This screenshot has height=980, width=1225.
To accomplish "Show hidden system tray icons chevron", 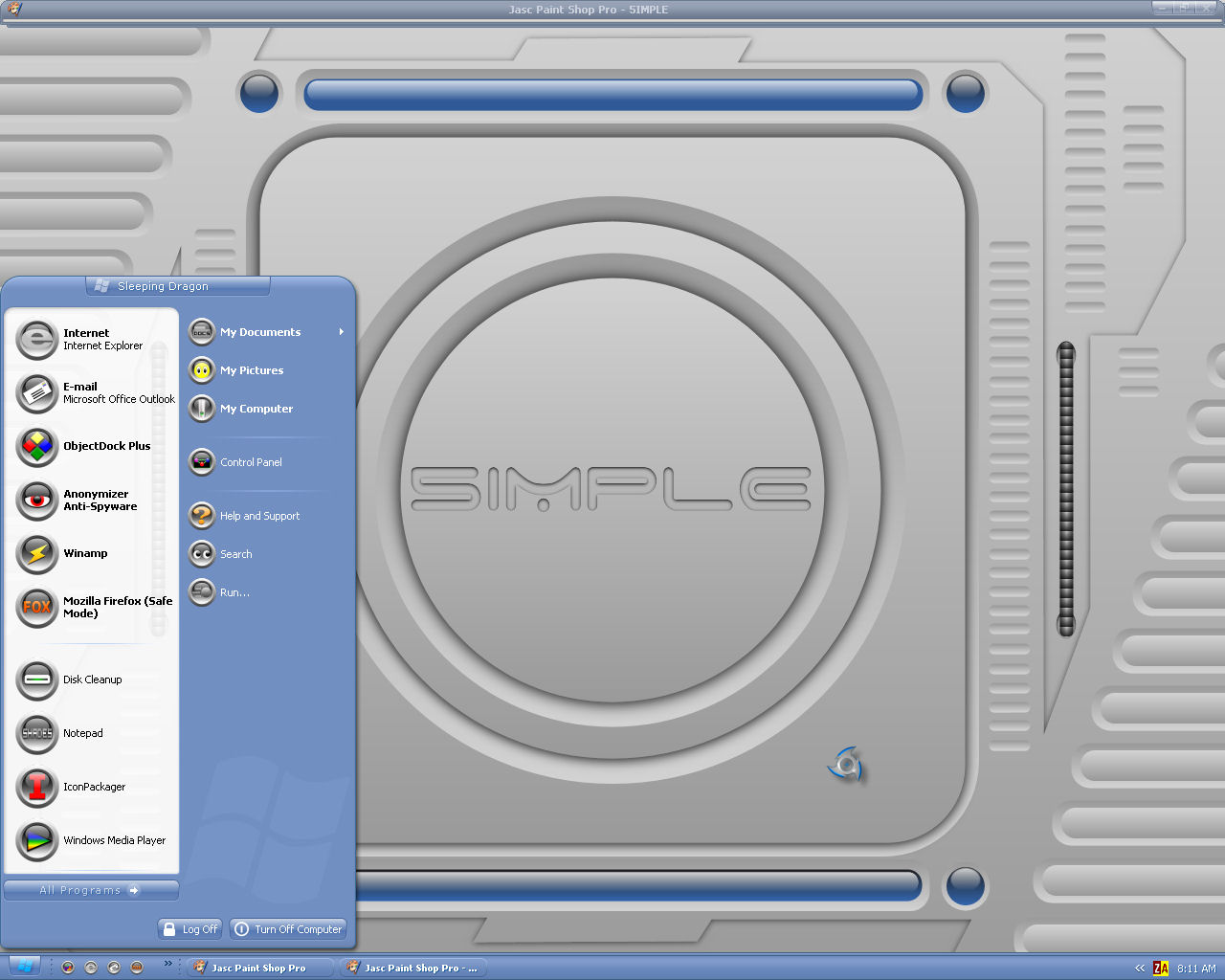I will (x=1139, y=968).
